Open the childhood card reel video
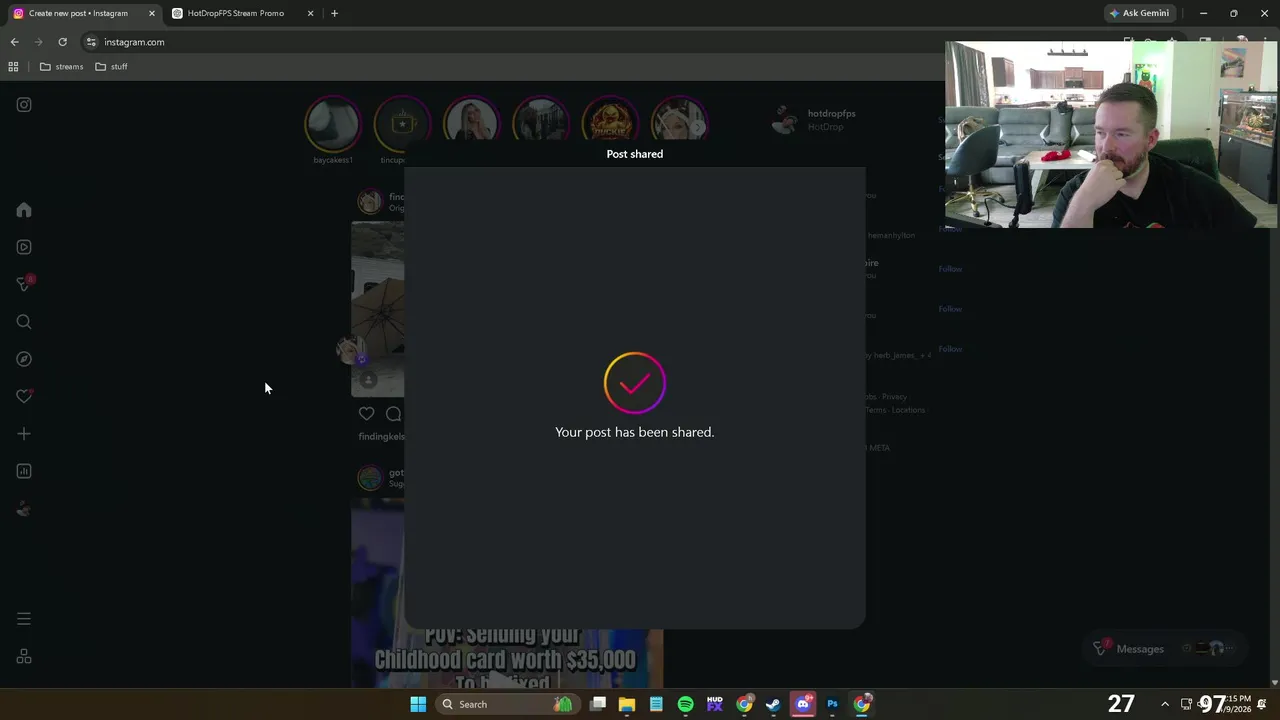 (507, 593)
